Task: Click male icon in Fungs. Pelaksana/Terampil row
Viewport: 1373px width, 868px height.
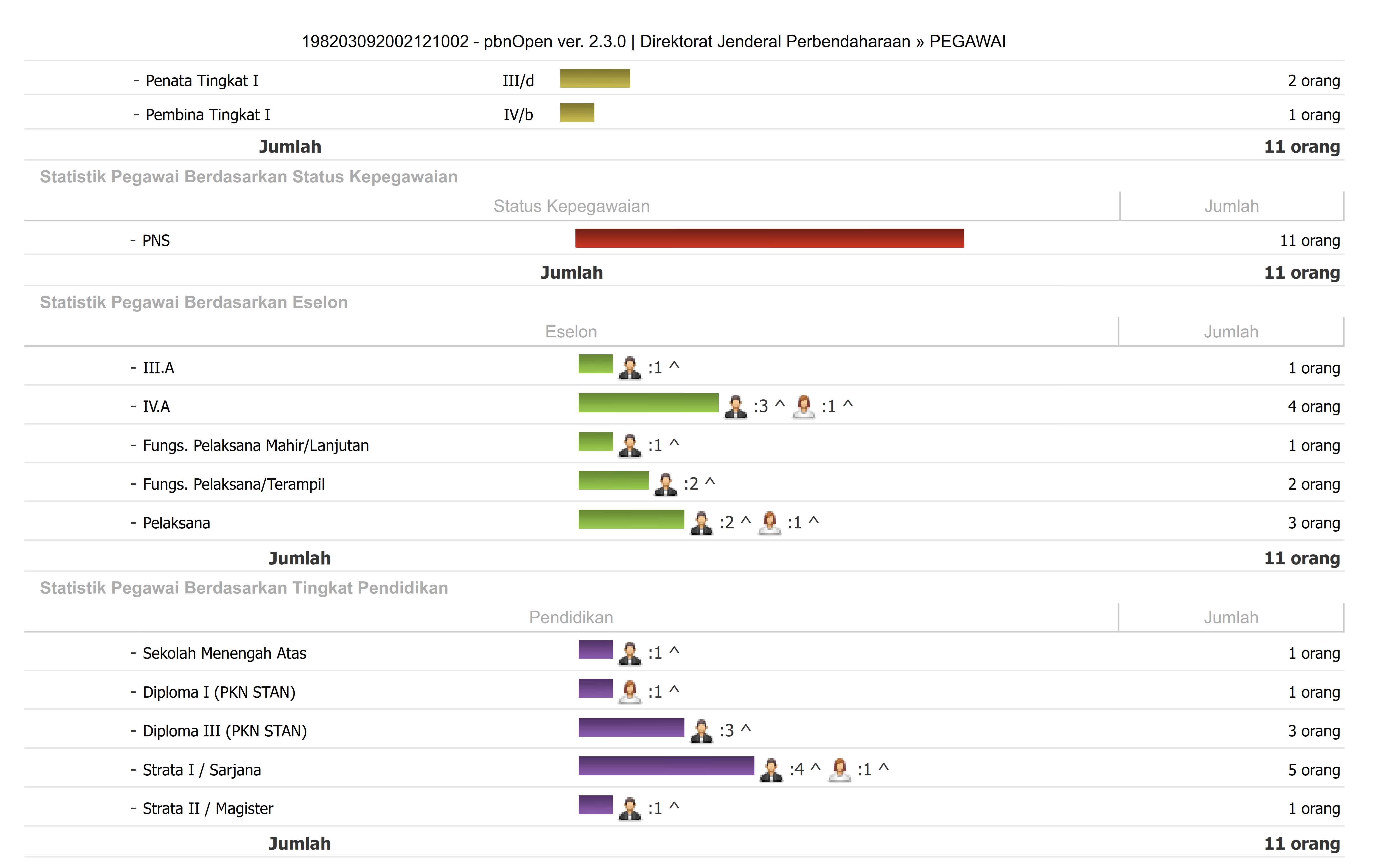Action: click(665, 484)
